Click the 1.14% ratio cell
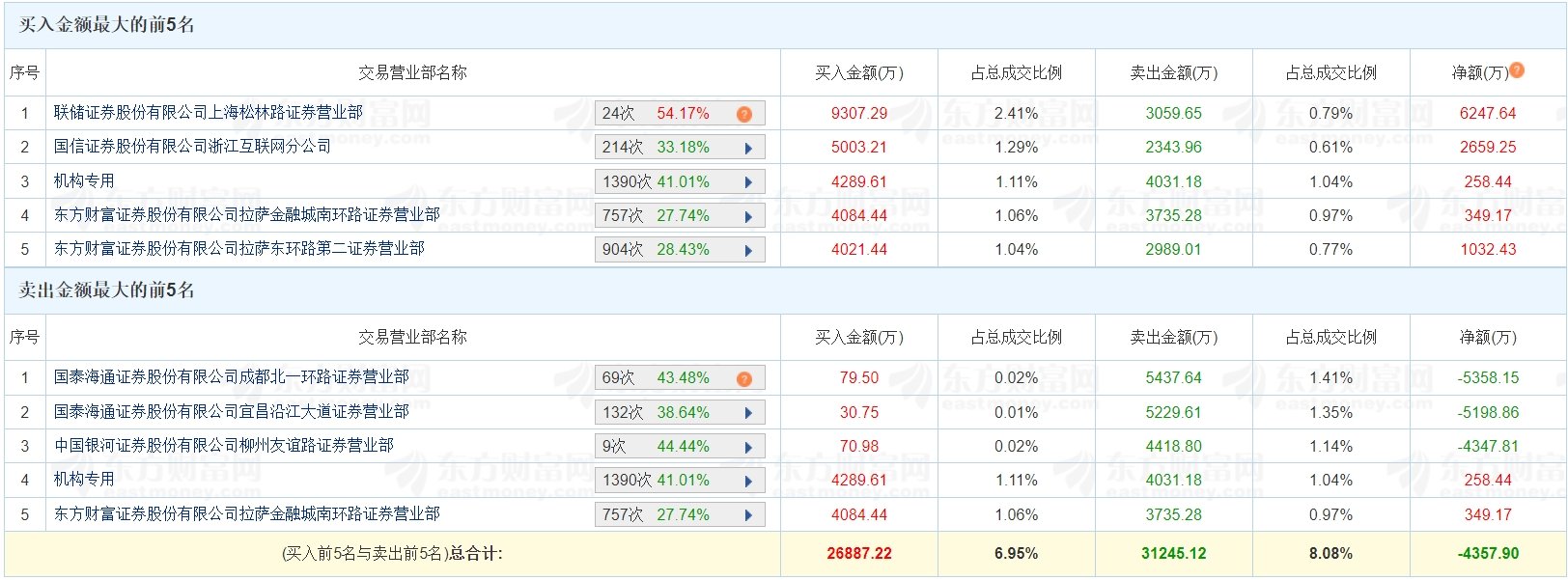The height and width of the screenshot is (580, 1568). click(x=1330, y=446)
